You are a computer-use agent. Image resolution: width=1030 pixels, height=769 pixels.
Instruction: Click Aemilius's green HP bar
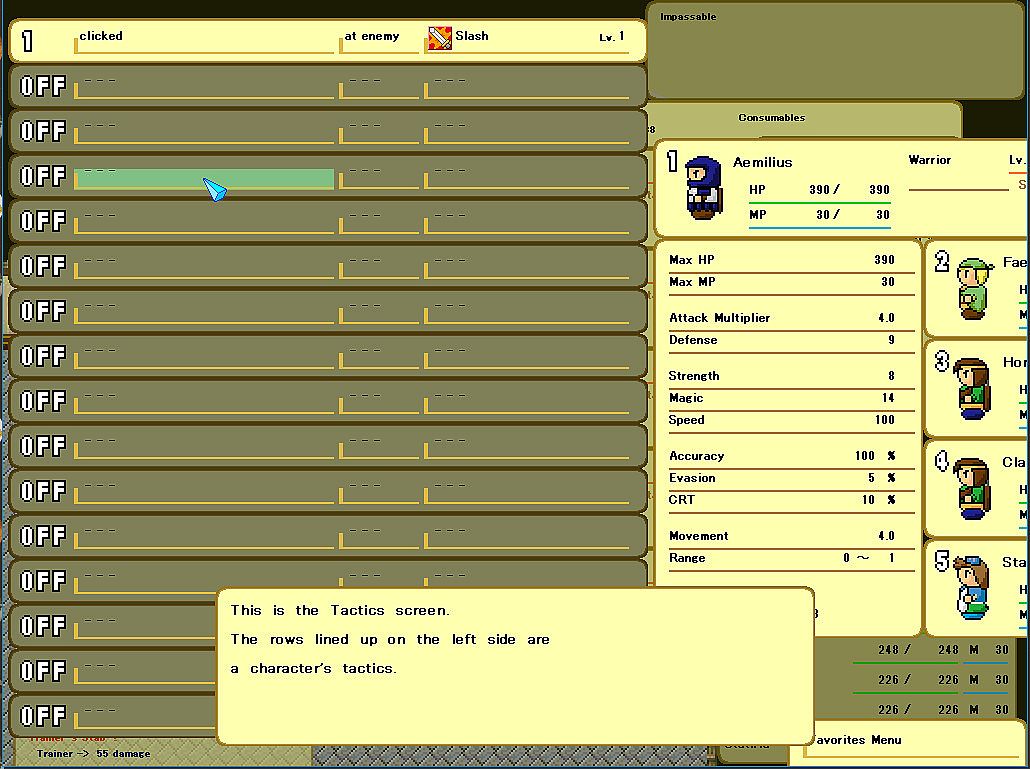point(820,203)
